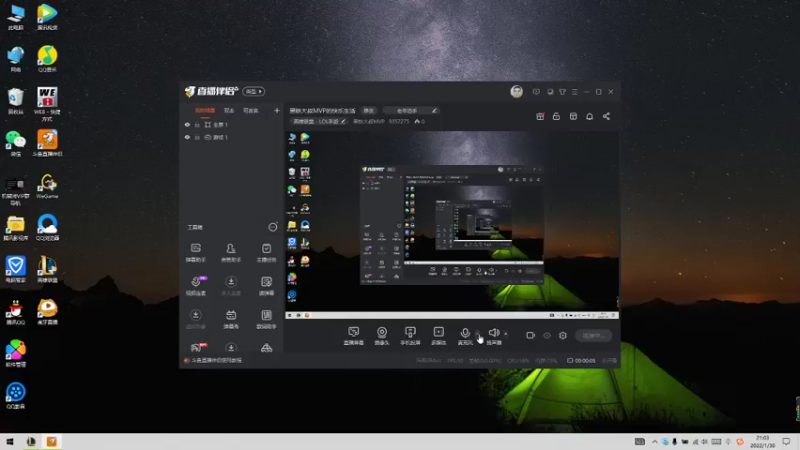
Task: Open the hamburger menu in the title bar
Action: 574,92
